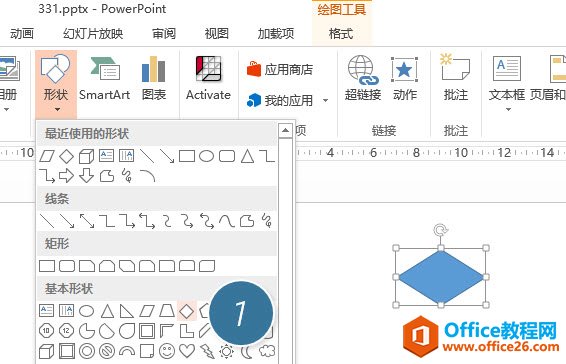Select the curved arrow connector under 线条
The height and width of the screenshot is (364, 566).
point(187,221)
